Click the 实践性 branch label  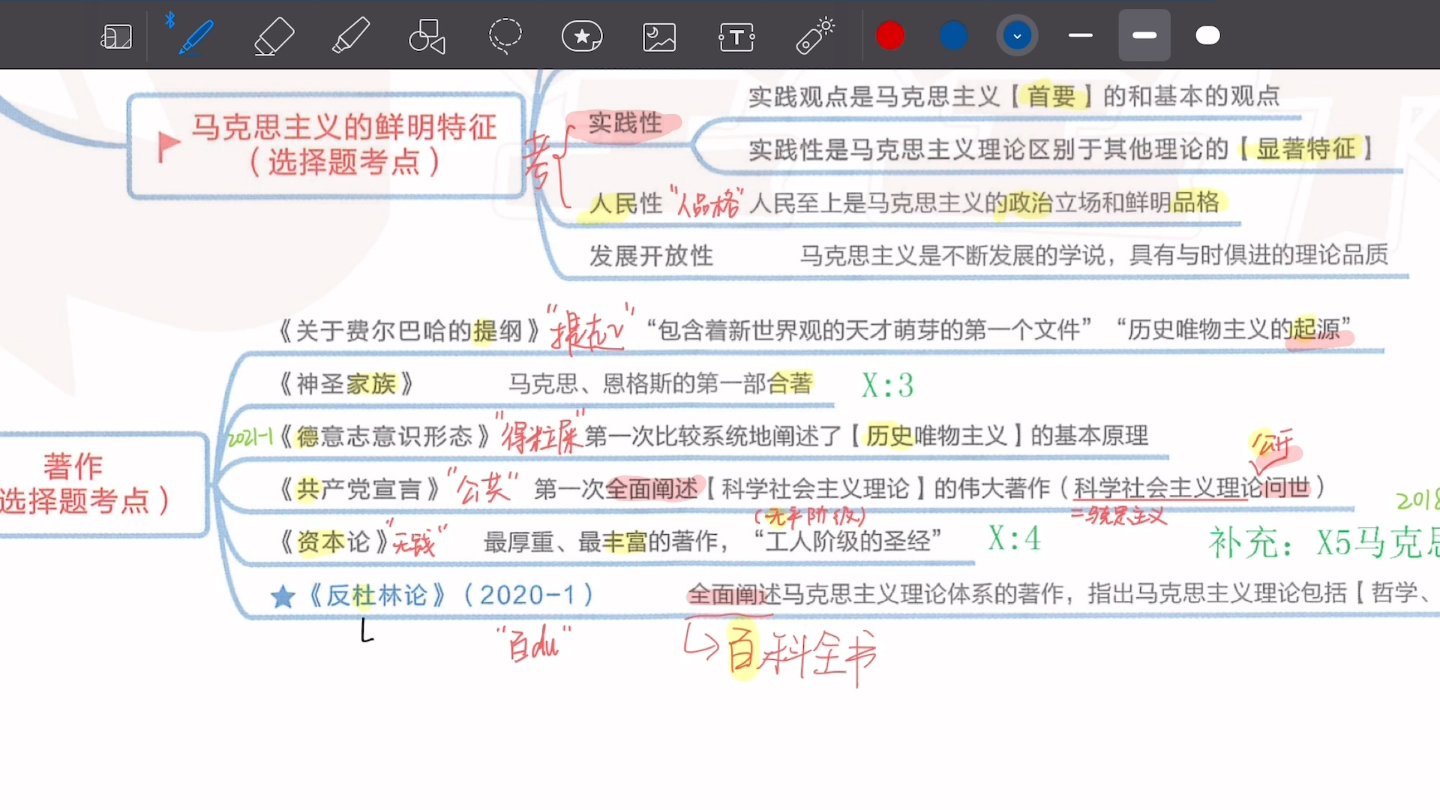[625, 123]
